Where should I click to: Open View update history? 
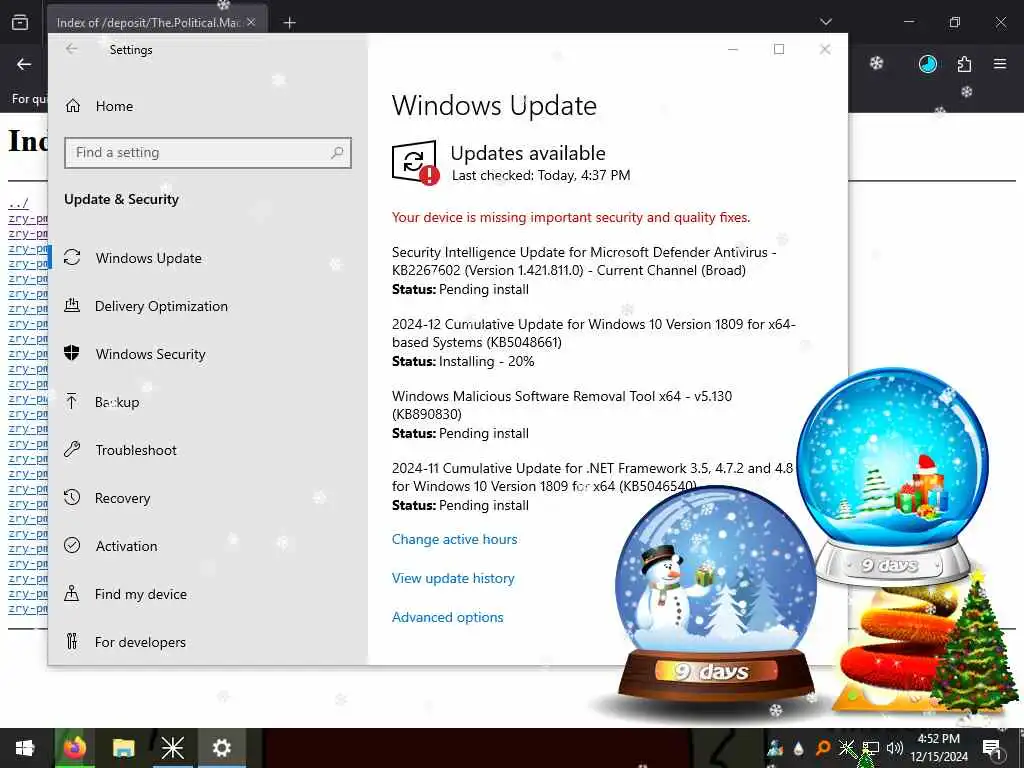pos(453,579)
